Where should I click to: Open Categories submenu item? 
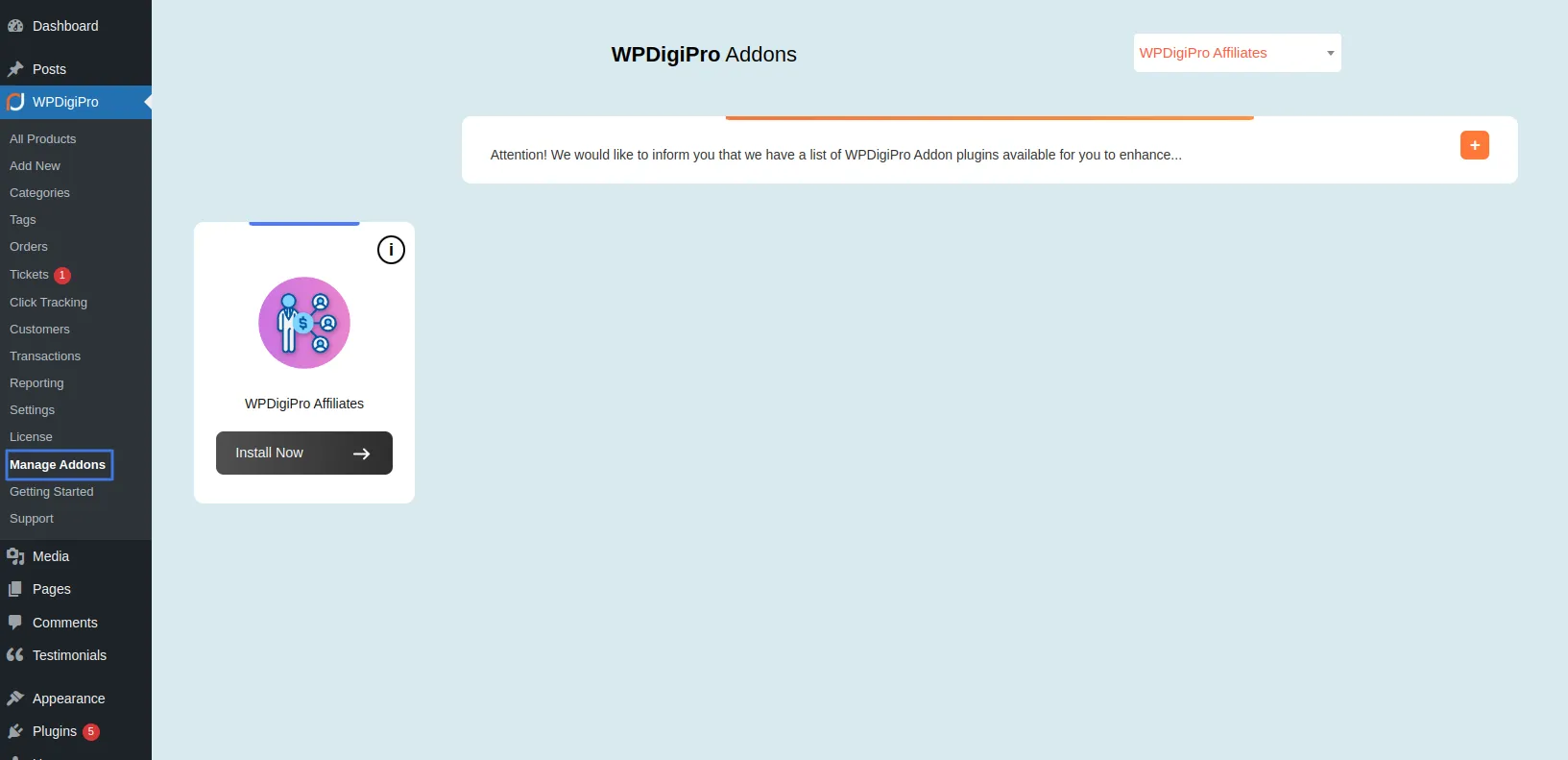point(39,193)
